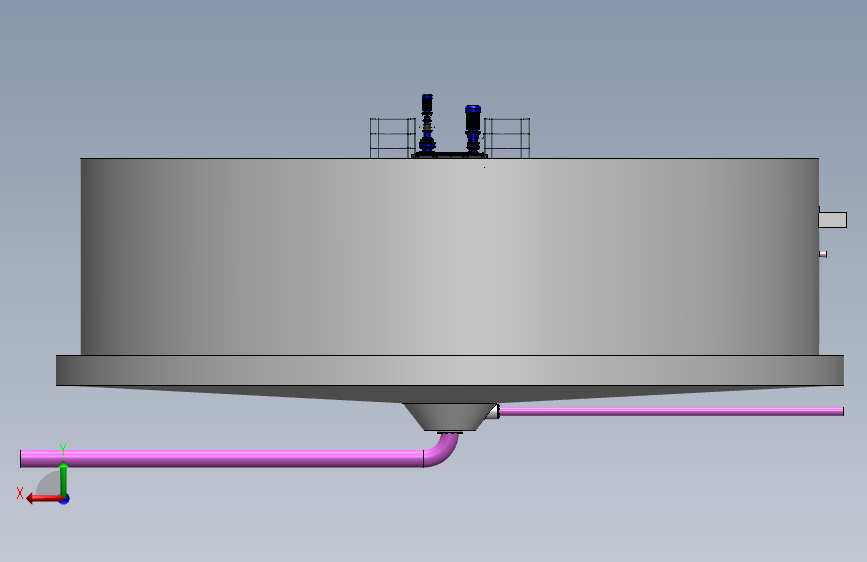Click the red X axis arrow of the triad
867x562 pixels.
pyautogui.click(x=44, y=499)
